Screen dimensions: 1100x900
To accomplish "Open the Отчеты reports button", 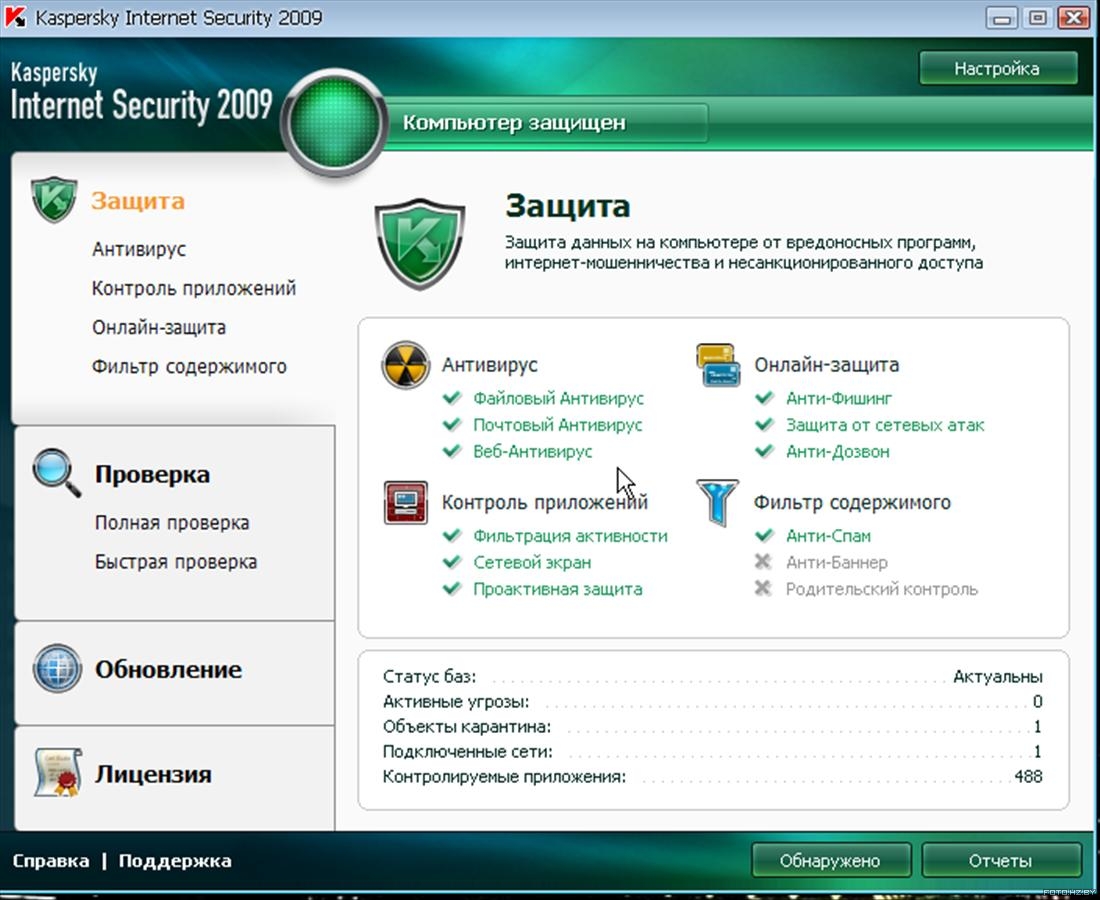I will (1000, 861).
